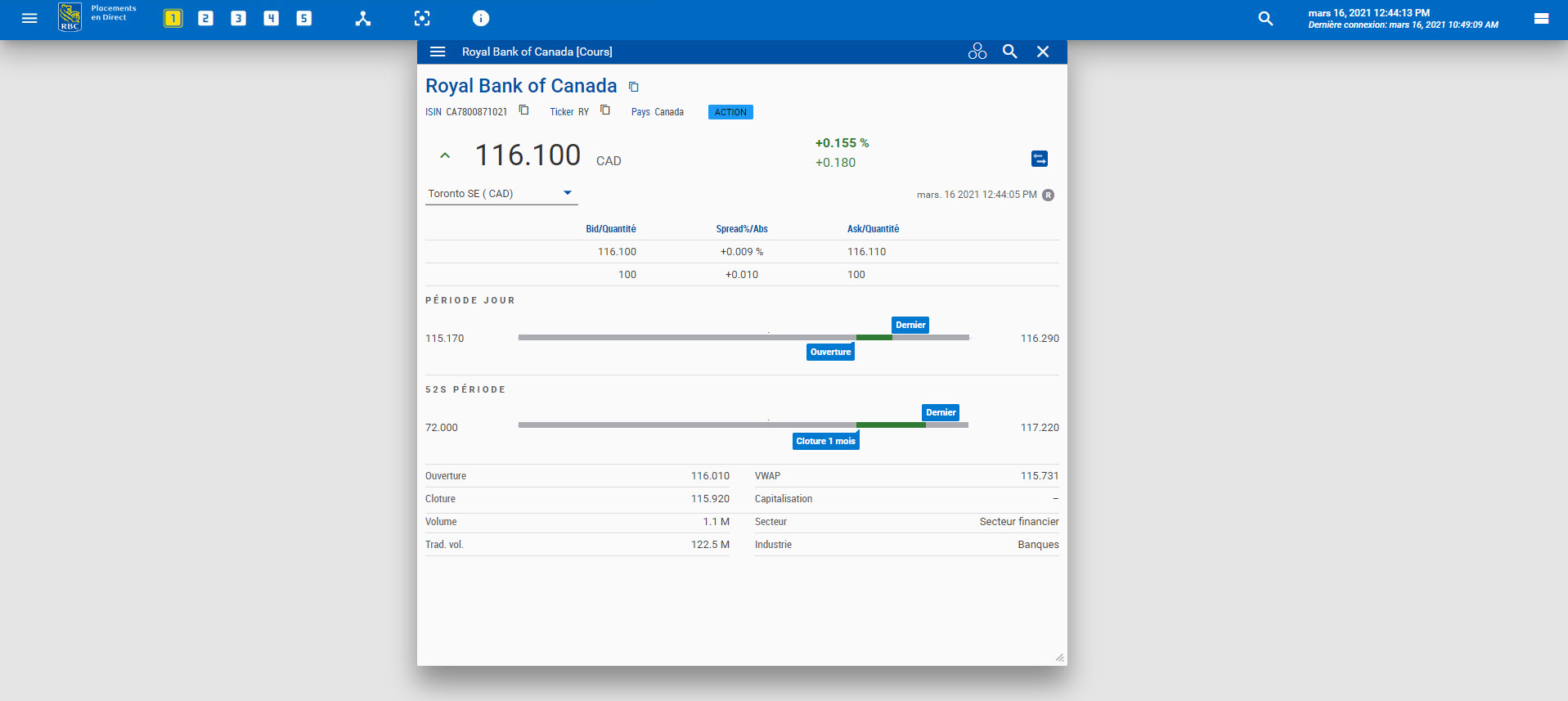1568x701 pixels.
Task: Click the Période Jour range bar
Action: click(744, 337)
